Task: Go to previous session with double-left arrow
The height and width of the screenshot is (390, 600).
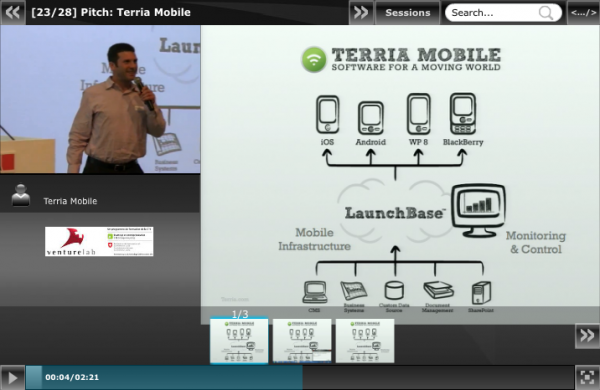Action: point(13,12)
